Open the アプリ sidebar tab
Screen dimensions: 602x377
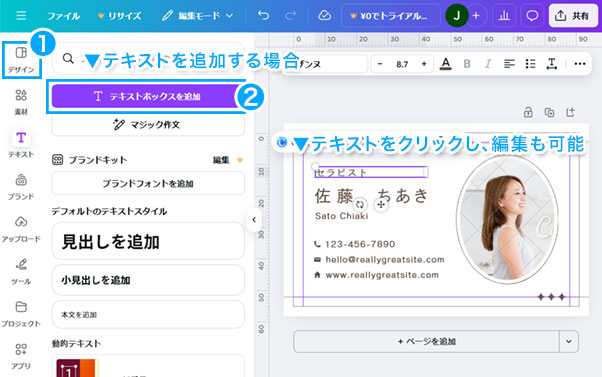point(21,356)
